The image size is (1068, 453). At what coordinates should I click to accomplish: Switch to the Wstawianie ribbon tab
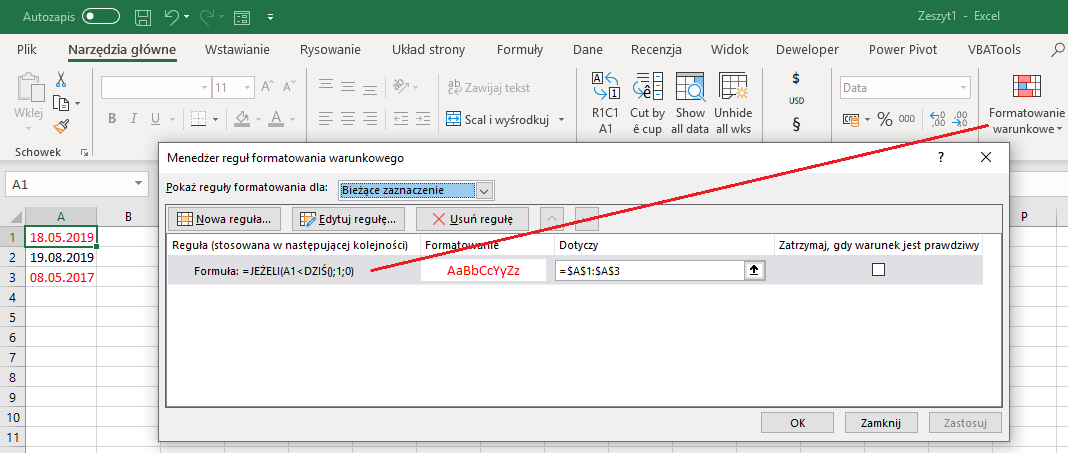237,49
